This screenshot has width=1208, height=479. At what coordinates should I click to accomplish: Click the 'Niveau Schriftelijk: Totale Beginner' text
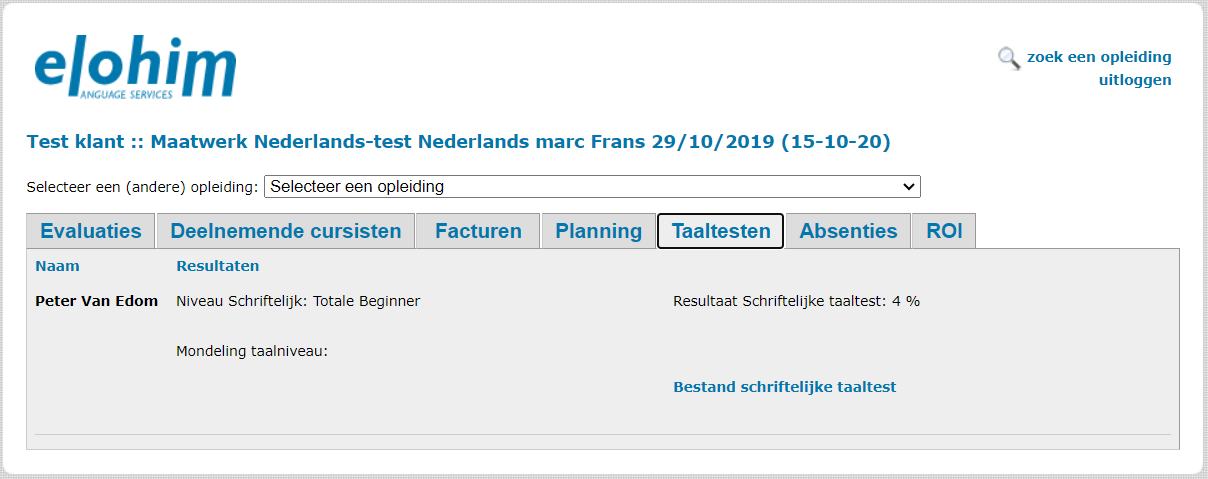click(298, 301)
